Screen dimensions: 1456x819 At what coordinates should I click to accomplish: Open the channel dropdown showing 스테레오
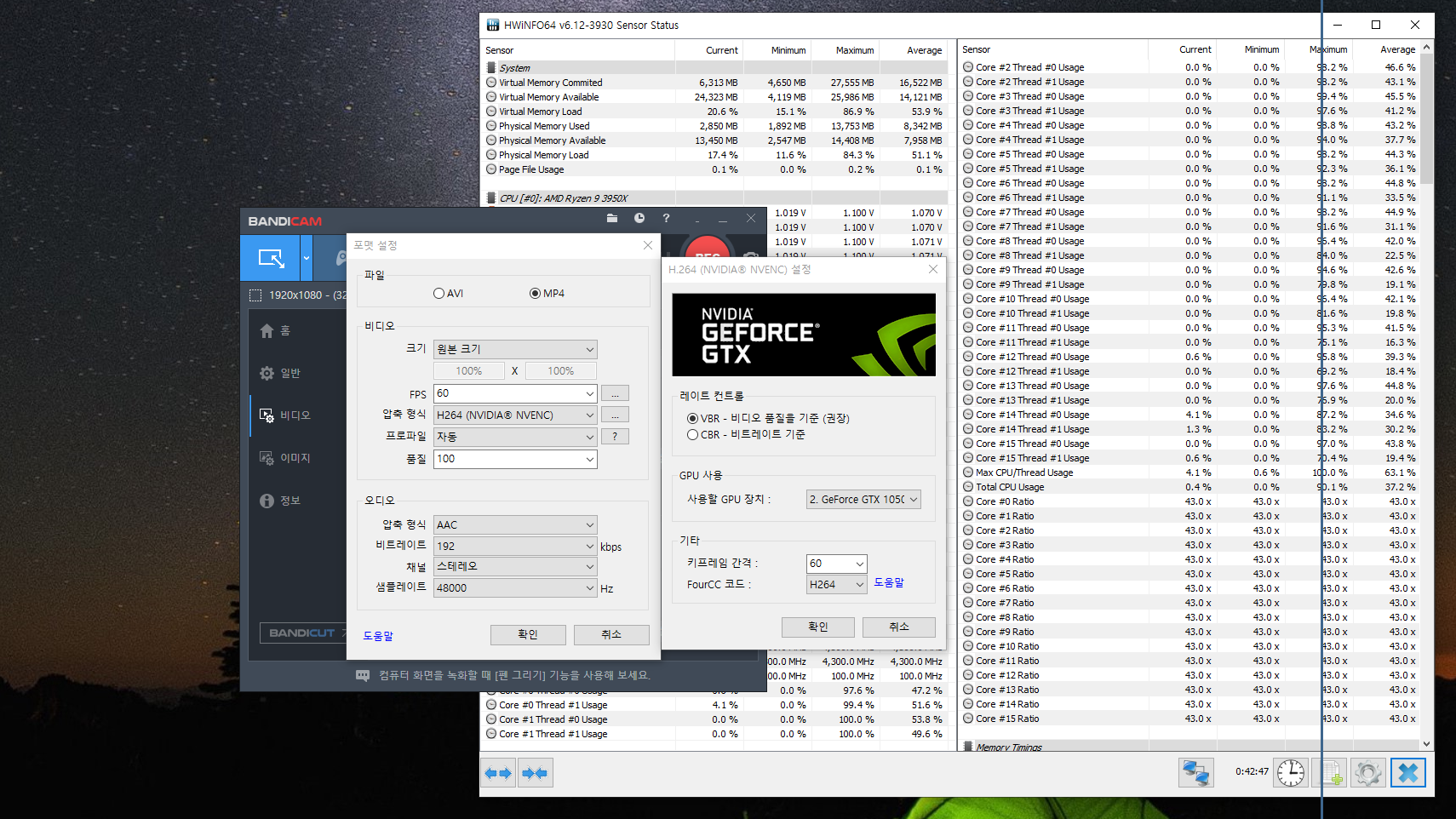(x=515, y=566)
